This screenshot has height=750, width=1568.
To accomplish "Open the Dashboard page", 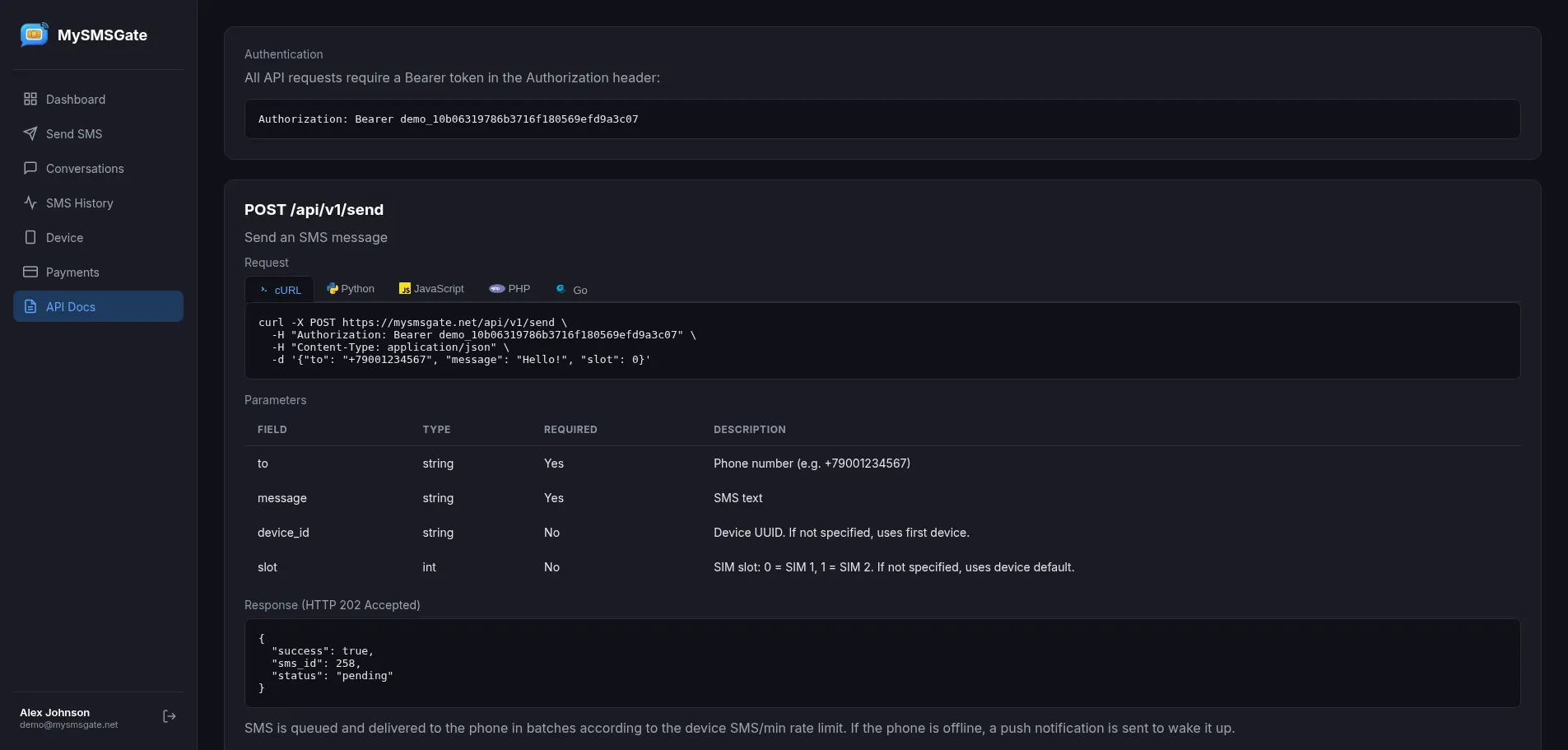I will 75,99.
